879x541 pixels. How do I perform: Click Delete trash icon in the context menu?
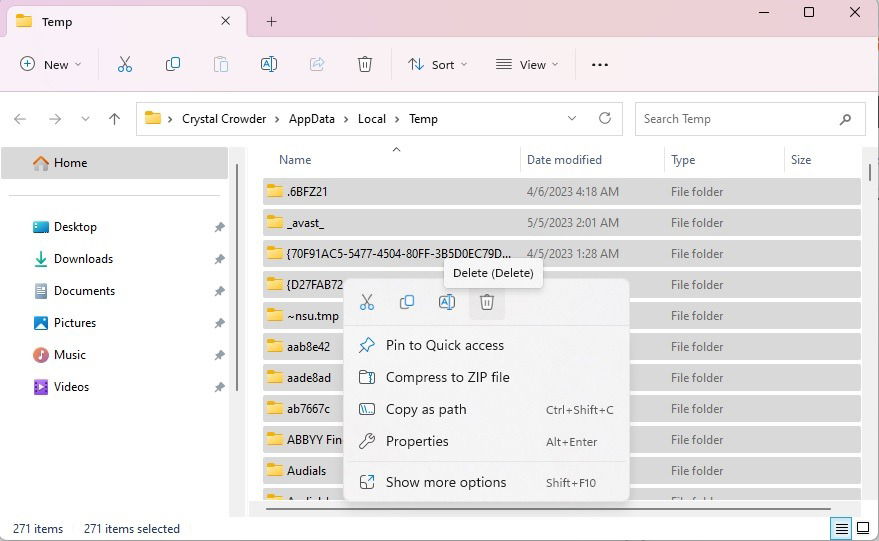tap(487, 302)
